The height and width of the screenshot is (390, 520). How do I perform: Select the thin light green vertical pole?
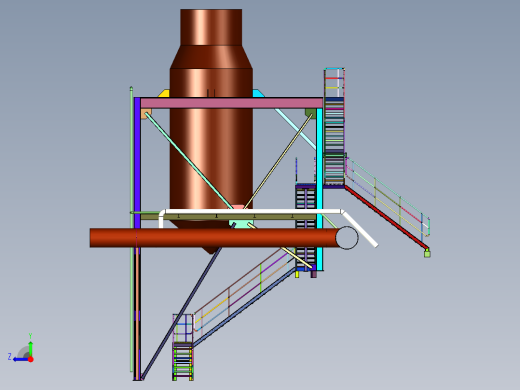pos(131,229)
